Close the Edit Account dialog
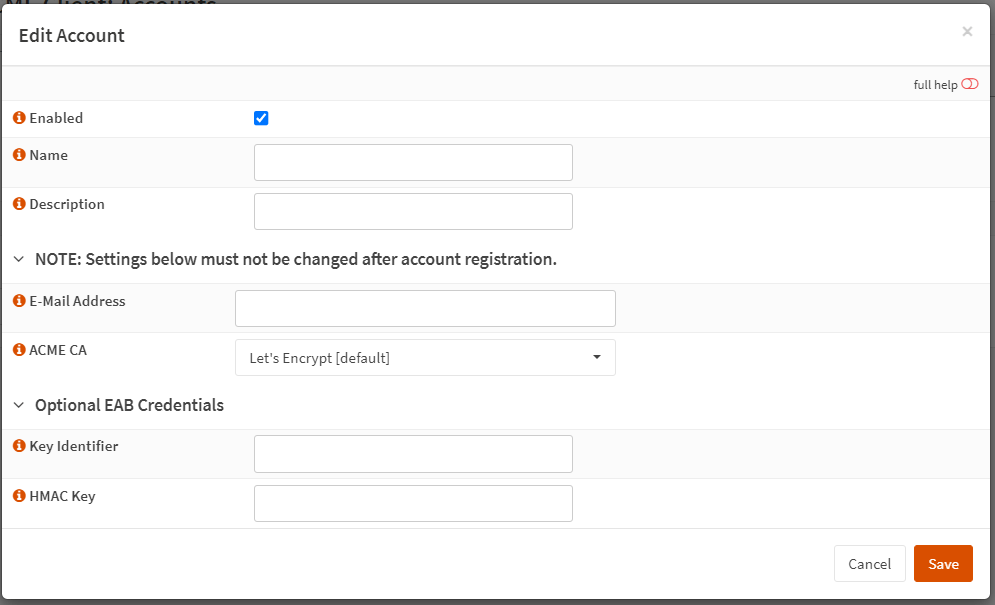Viewport: 995px width, 605px height. coord(967,32)
